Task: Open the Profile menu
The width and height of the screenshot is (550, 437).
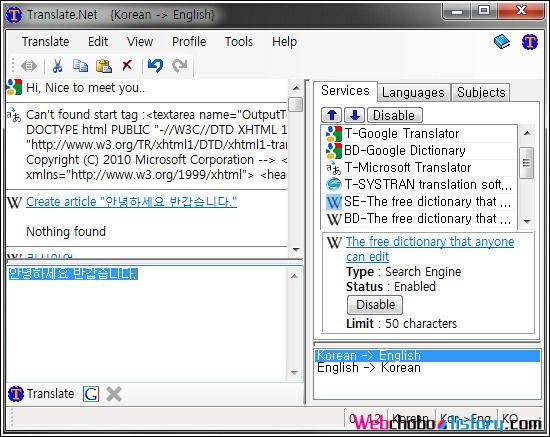Action: point(189,42)
